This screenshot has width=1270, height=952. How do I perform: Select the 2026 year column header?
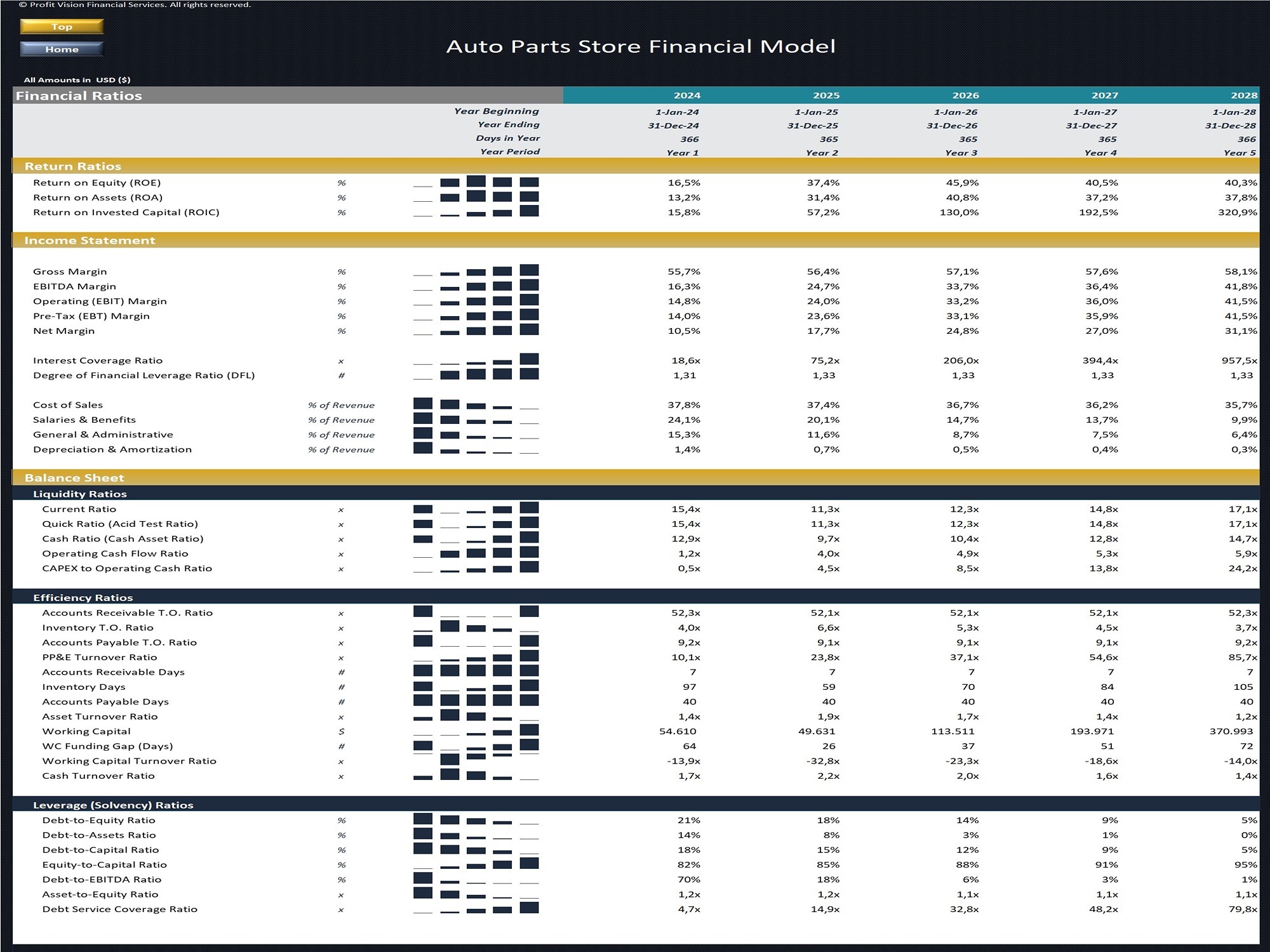pyautogui.click(x=965, y=95)
